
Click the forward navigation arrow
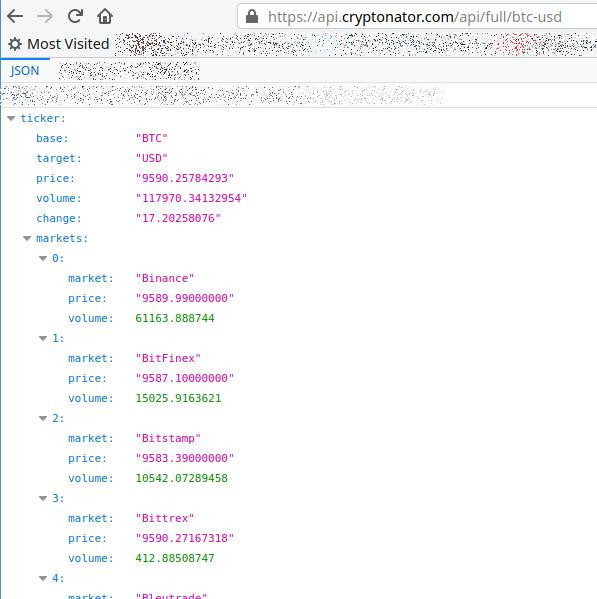pos(45,16)
